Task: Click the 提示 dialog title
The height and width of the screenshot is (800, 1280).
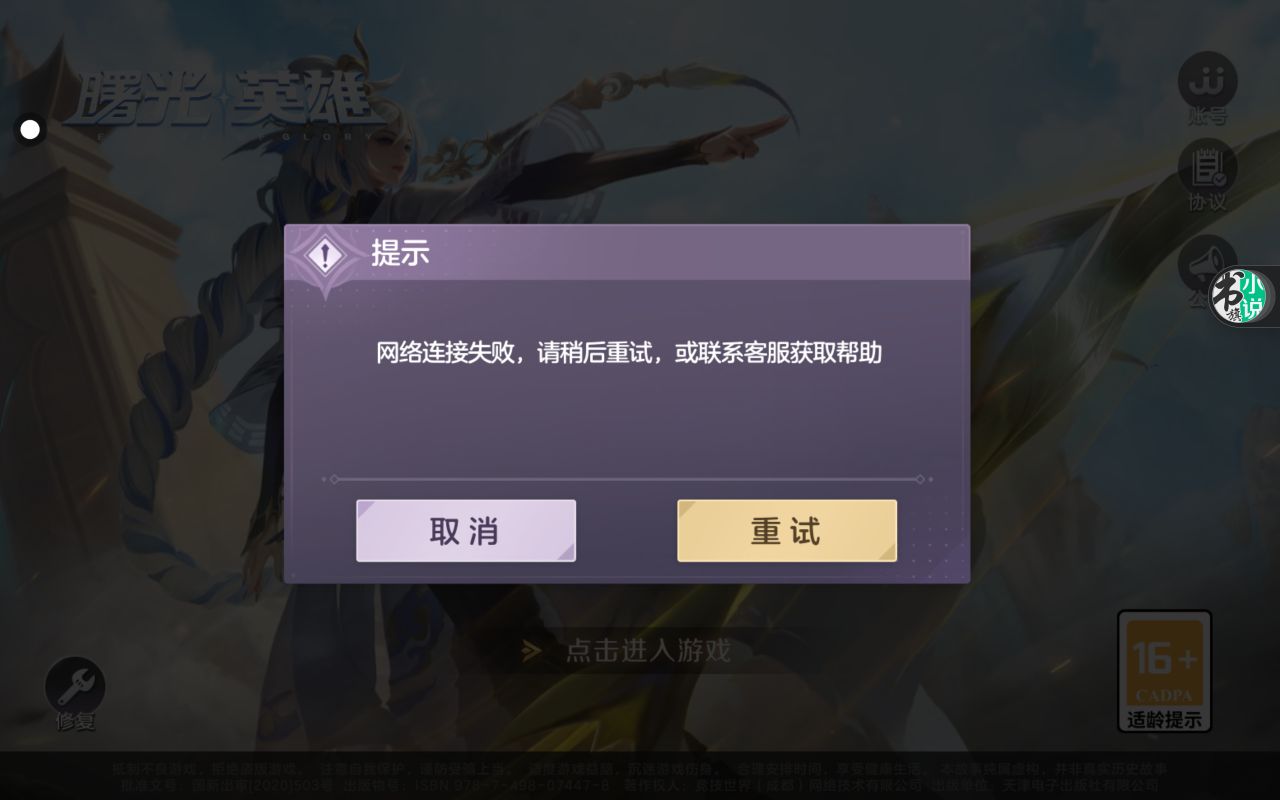Action: click(400, 253)
